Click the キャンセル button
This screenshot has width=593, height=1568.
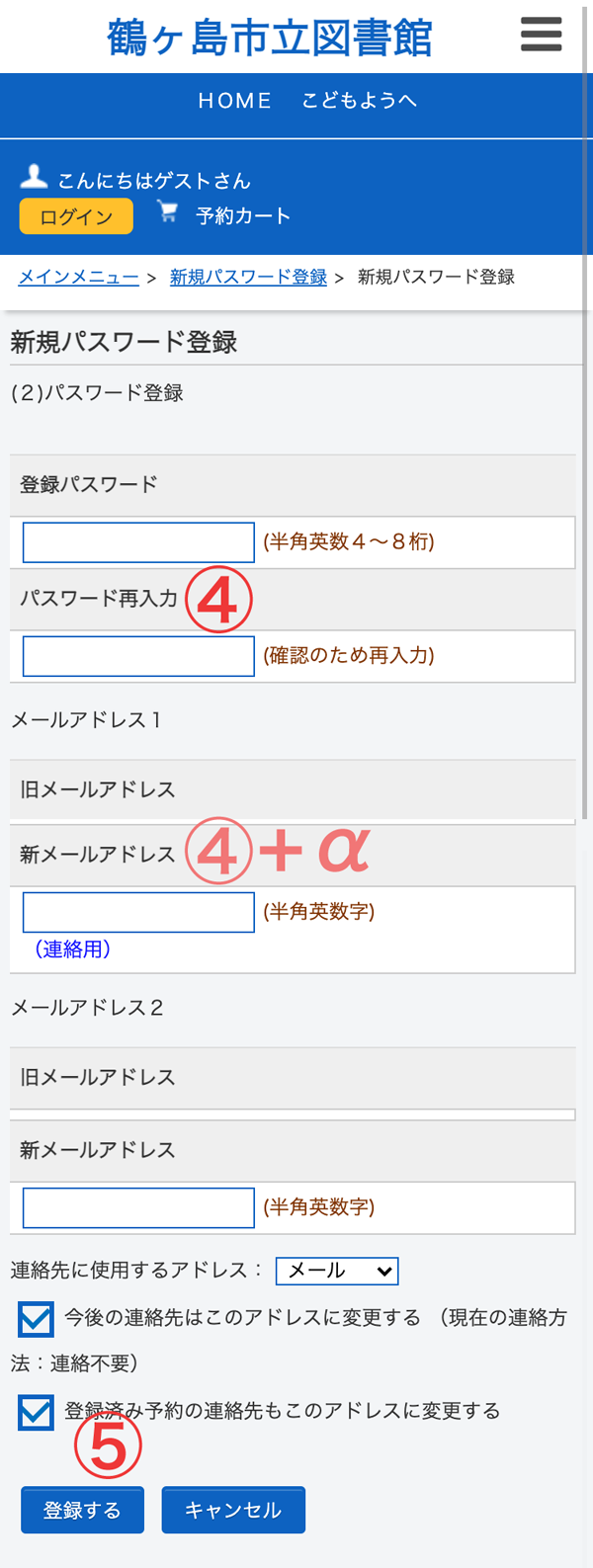point(233,1510)
